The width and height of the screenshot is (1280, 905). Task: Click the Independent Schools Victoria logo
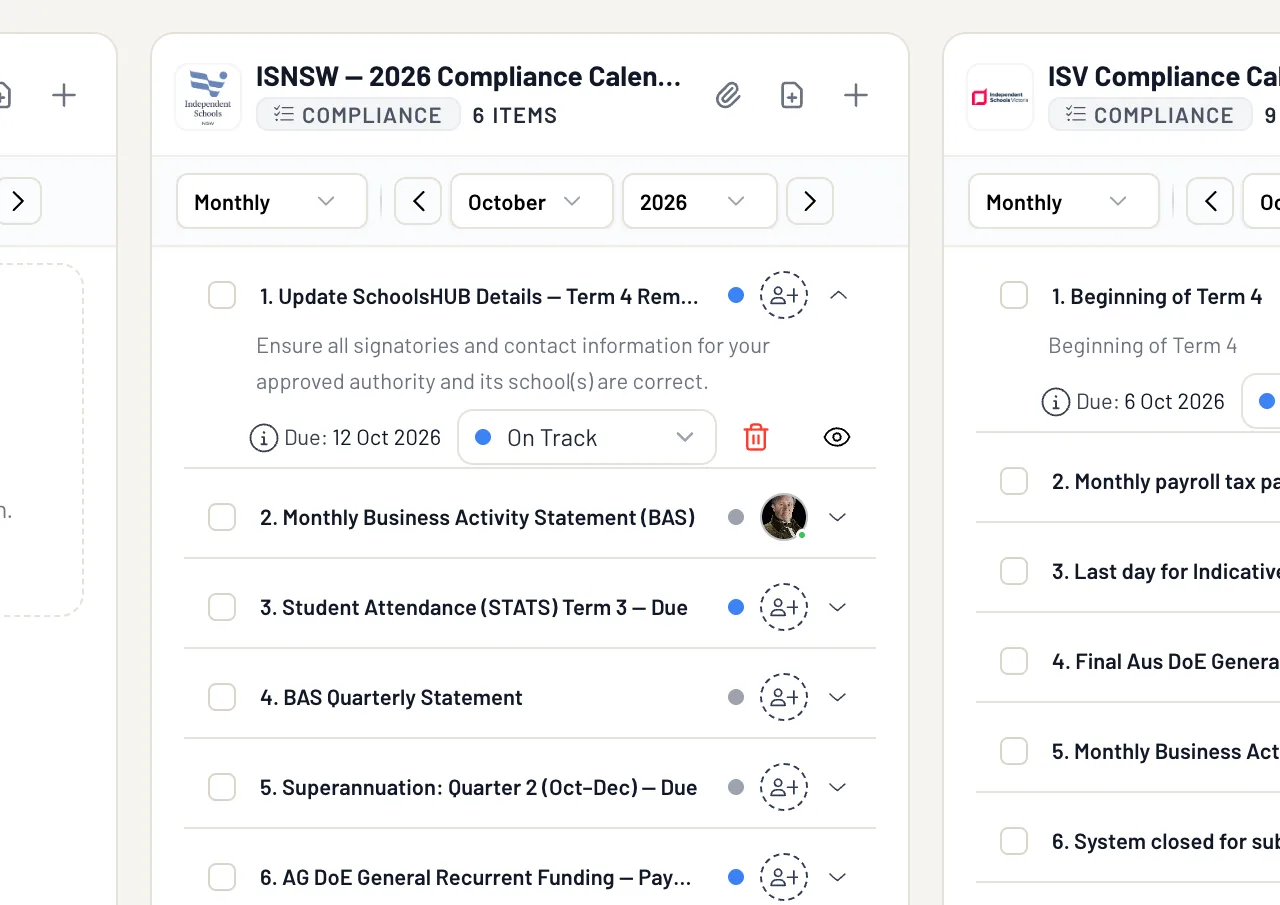pyautogui.click(x=1000, y=97)
